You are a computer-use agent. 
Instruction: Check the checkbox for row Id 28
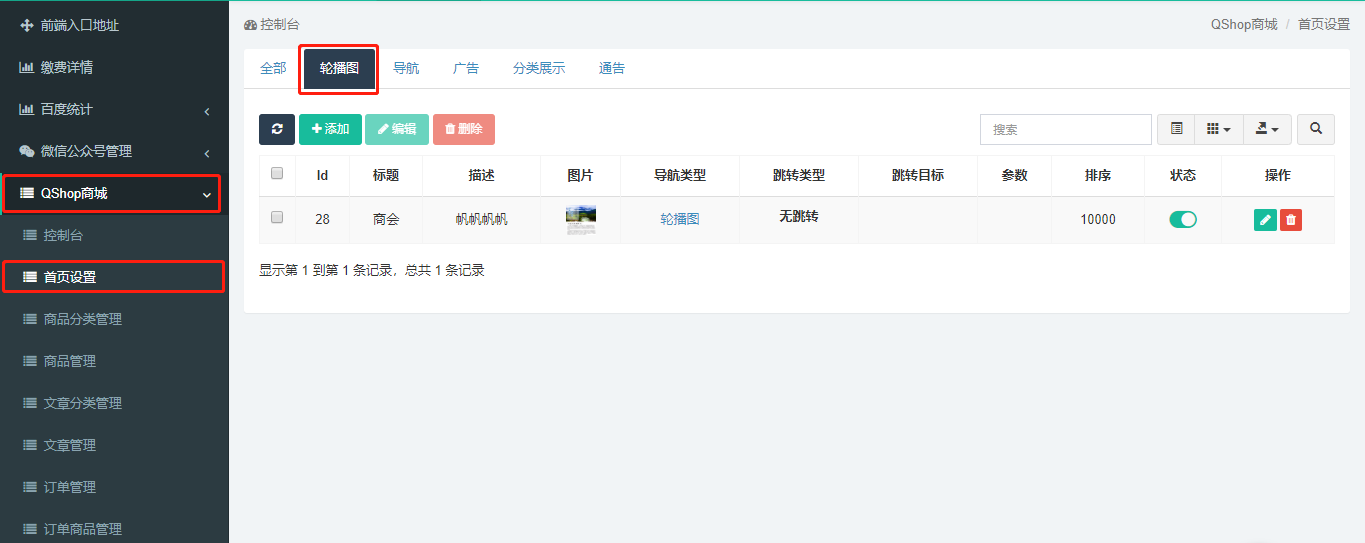tap(277, 217)
